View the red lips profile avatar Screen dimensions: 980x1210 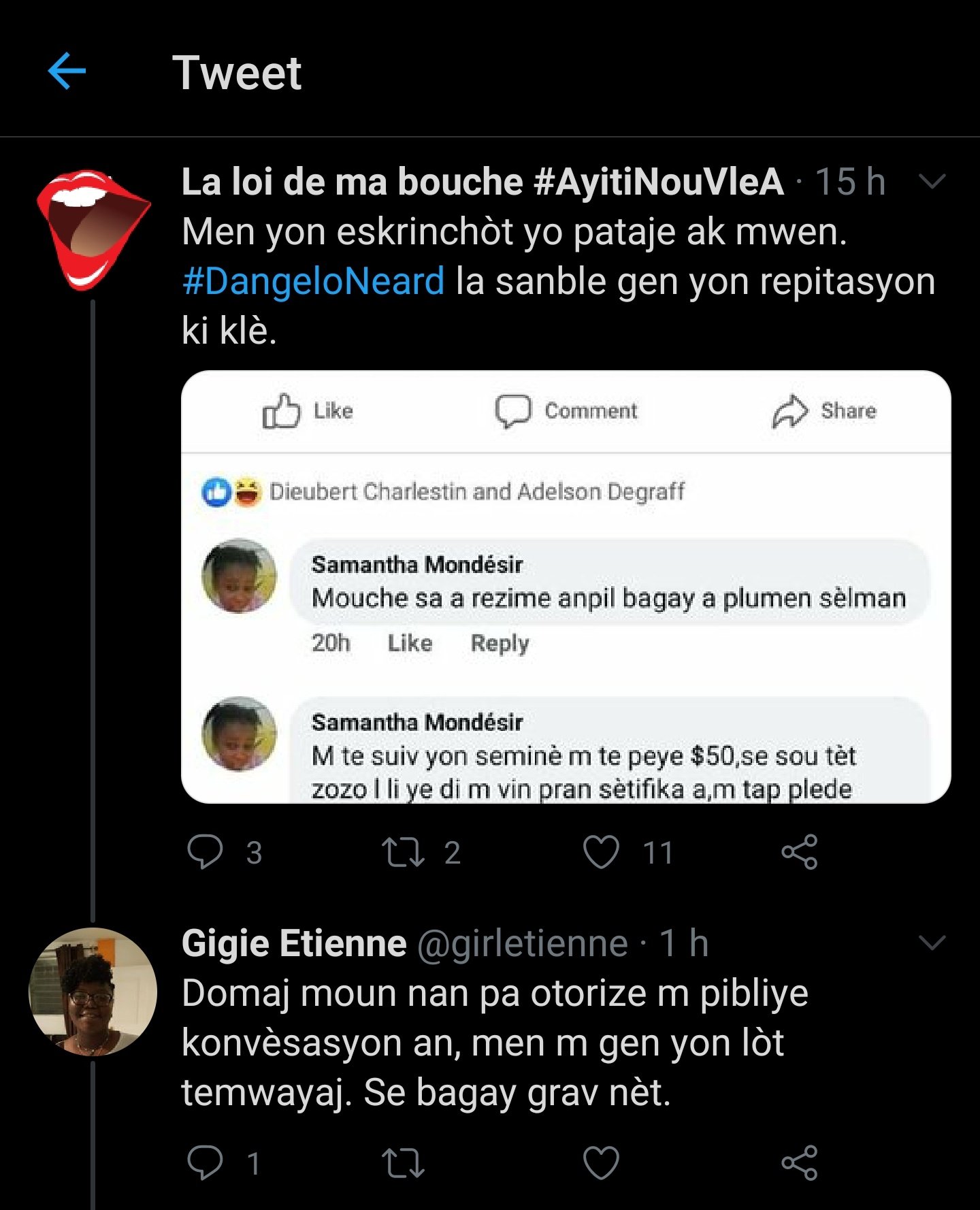click(93, 228)
